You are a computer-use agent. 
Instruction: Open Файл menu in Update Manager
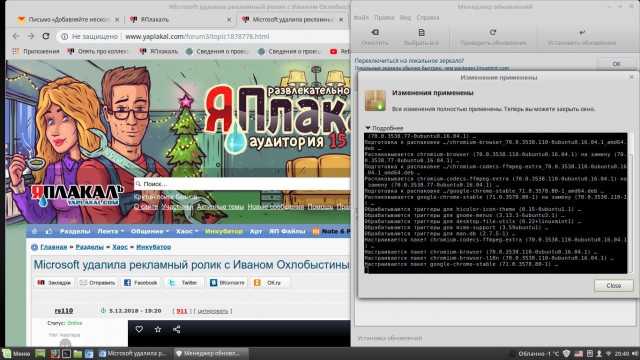pyautogui.click(x=361, y=18)
